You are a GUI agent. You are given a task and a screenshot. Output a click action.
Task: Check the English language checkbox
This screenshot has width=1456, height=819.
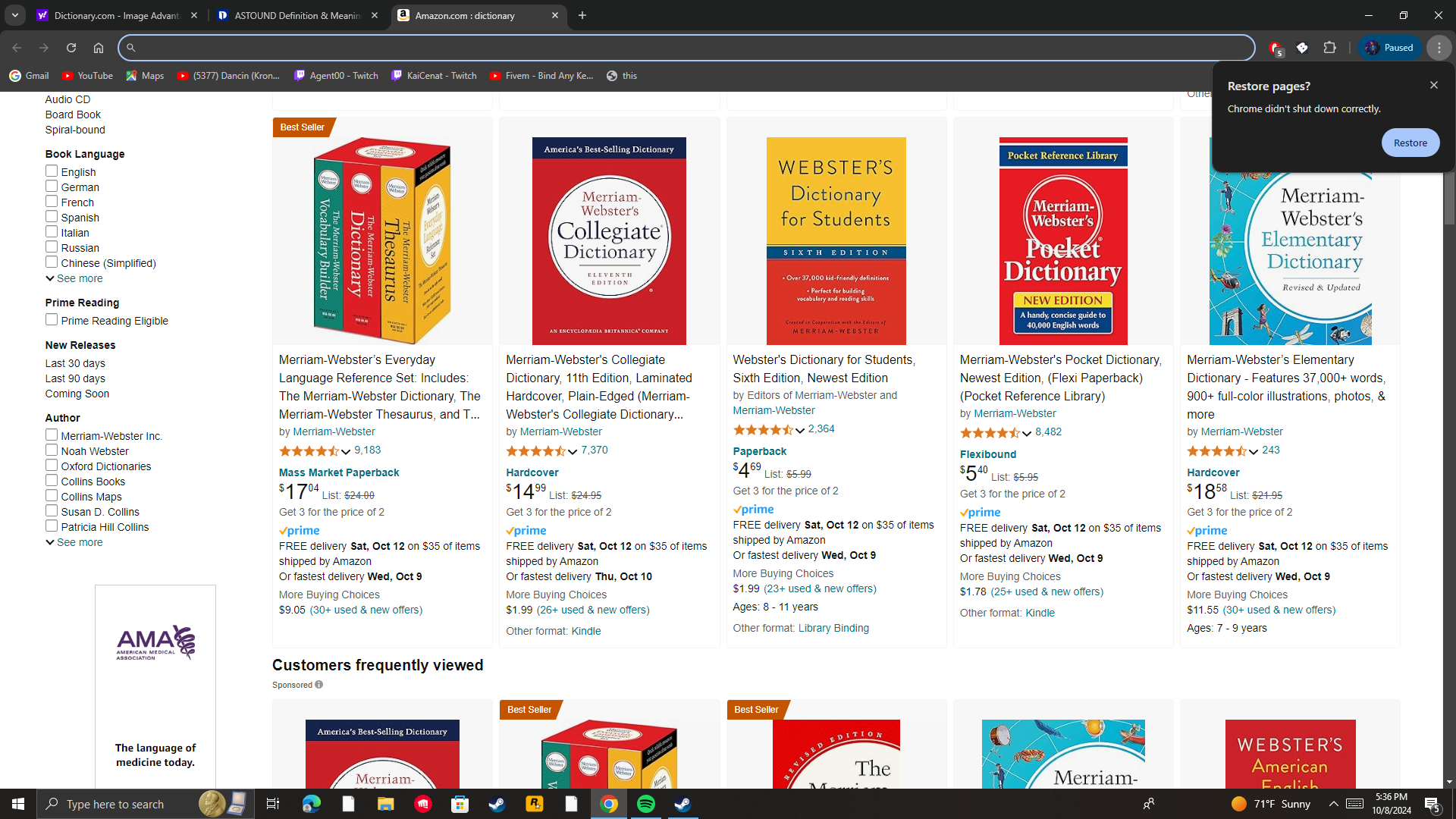(52, 171)
